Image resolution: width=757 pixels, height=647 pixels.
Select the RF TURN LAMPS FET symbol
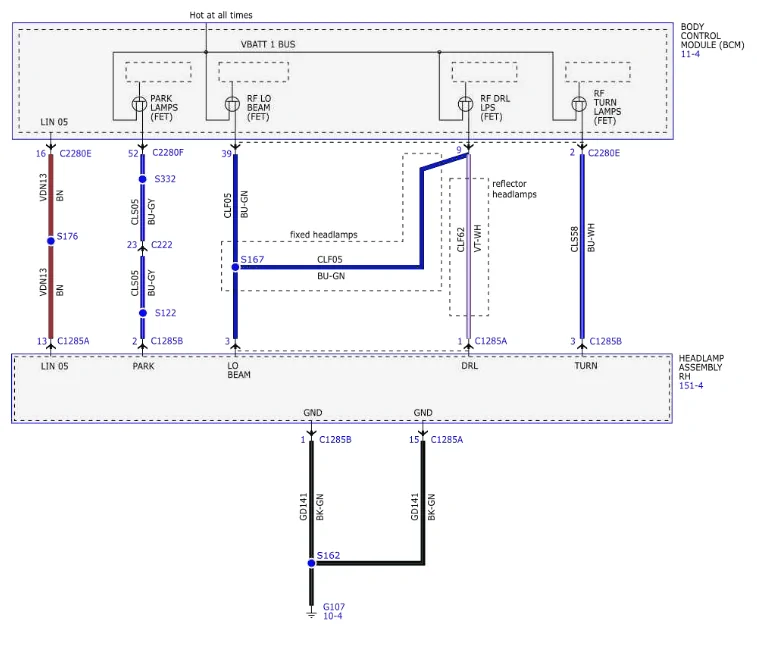579,104
